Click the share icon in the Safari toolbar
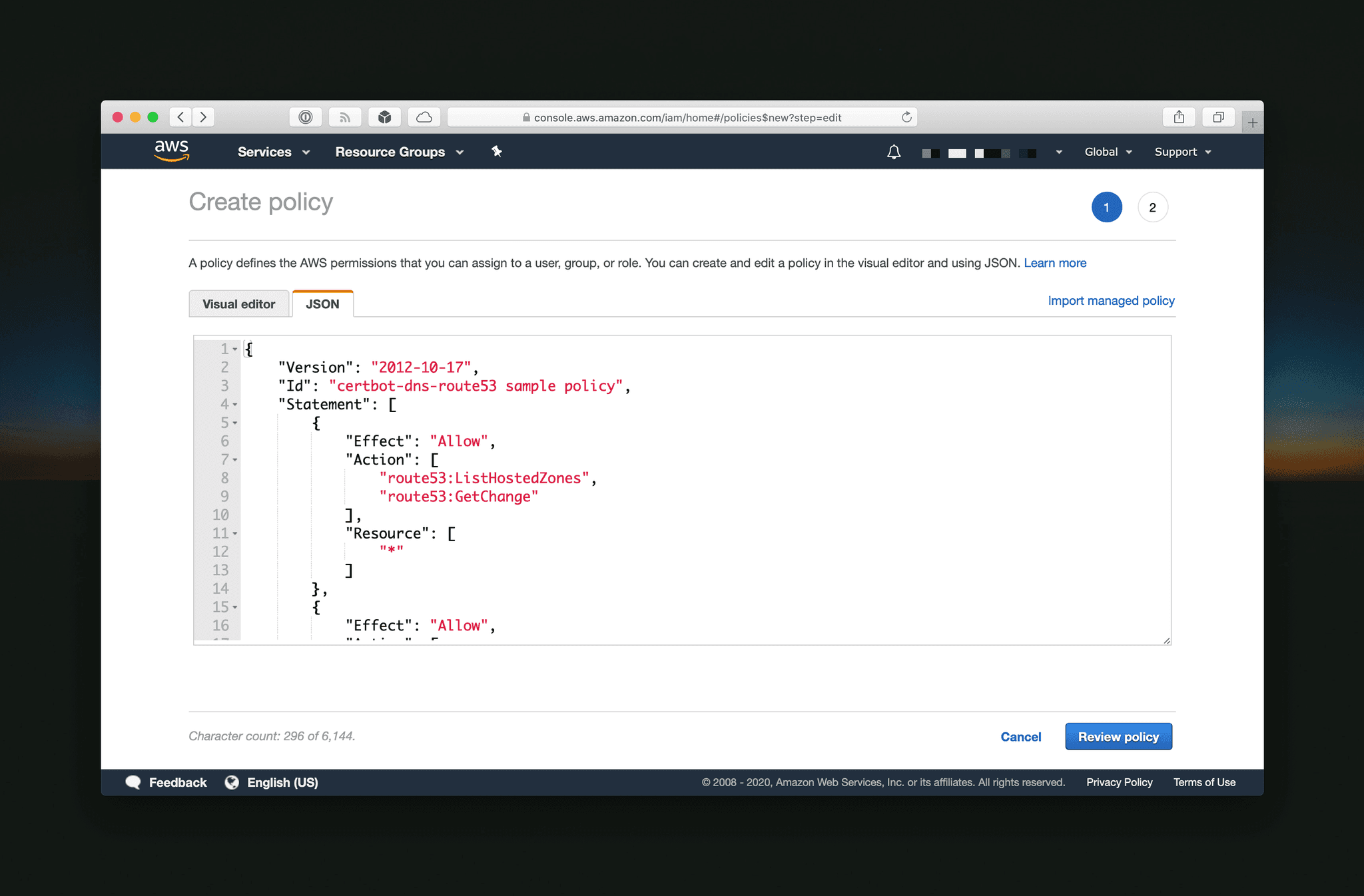This screenshot has height=896, width=1364. [x=1179, y=116]
